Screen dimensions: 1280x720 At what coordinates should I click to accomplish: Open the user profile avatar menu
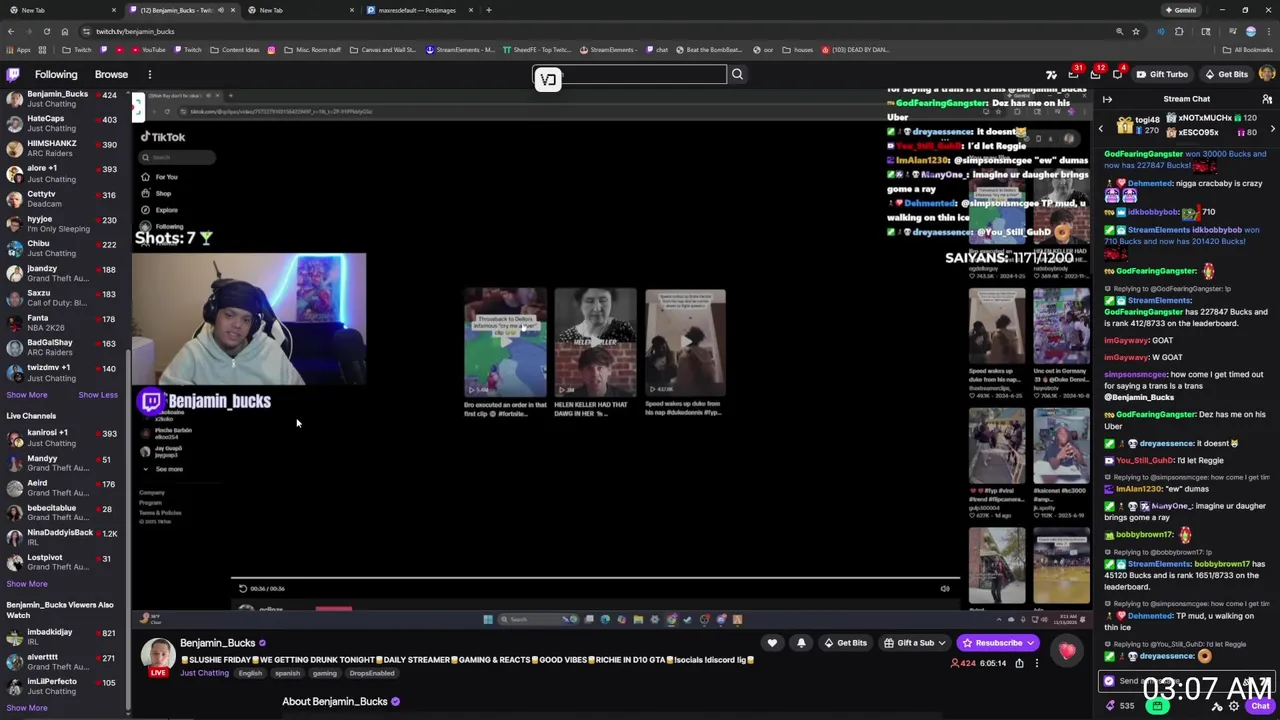[1266, 74]
